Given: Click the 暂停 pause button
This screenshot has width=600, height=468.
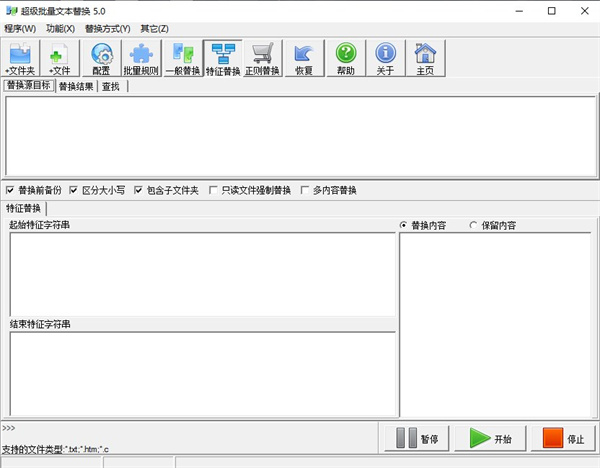Looking at the screenshot, I should 417,438.
